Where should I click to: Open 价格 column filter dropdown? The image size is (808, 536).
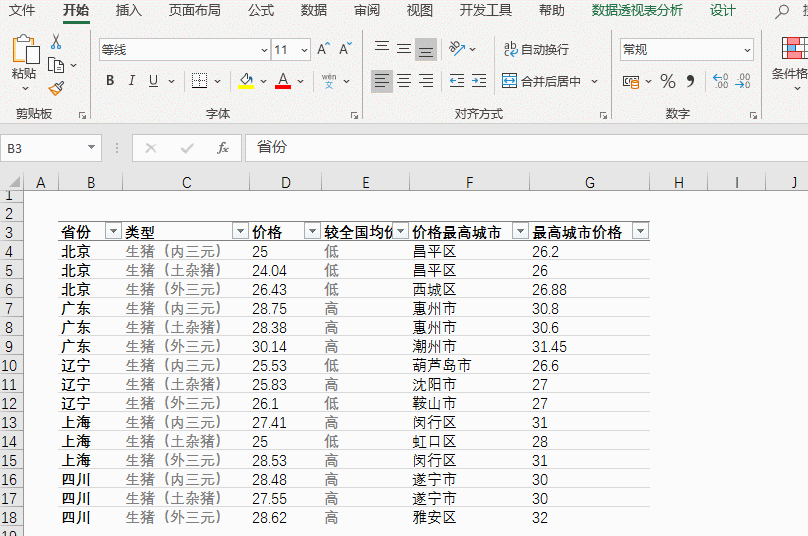[312, 231]
